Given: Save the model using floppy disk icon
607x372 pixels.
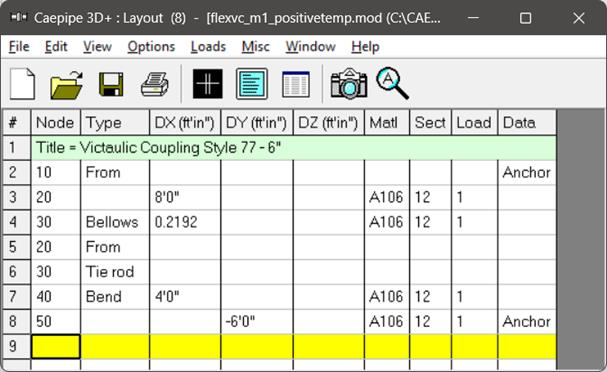Looking at the screenshot, I should click(x=111, y=84).
